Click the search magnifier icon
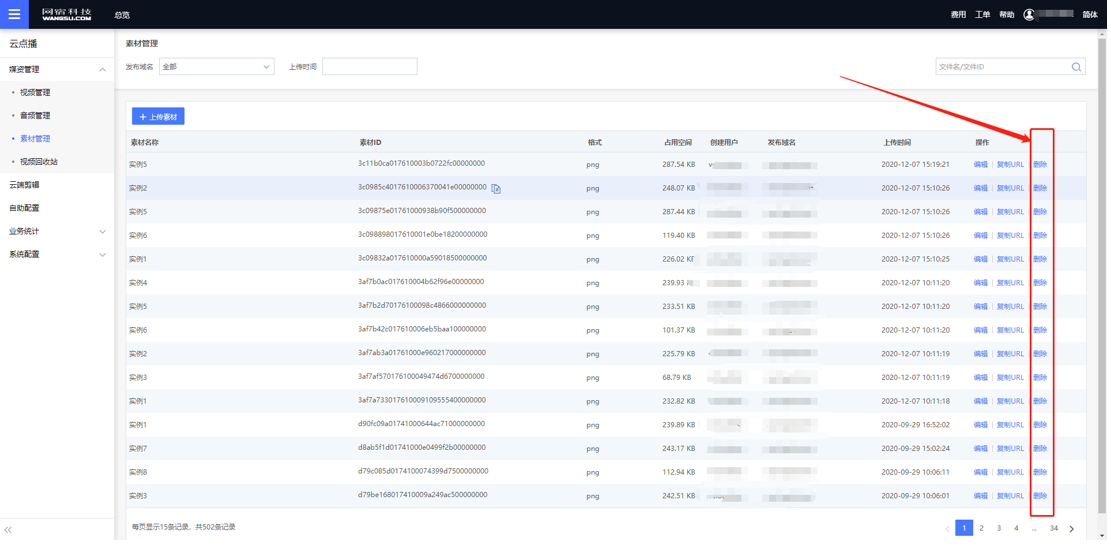Image resolution: width=1111 pixels, height=554 pixels. [x=1076, y=67]
